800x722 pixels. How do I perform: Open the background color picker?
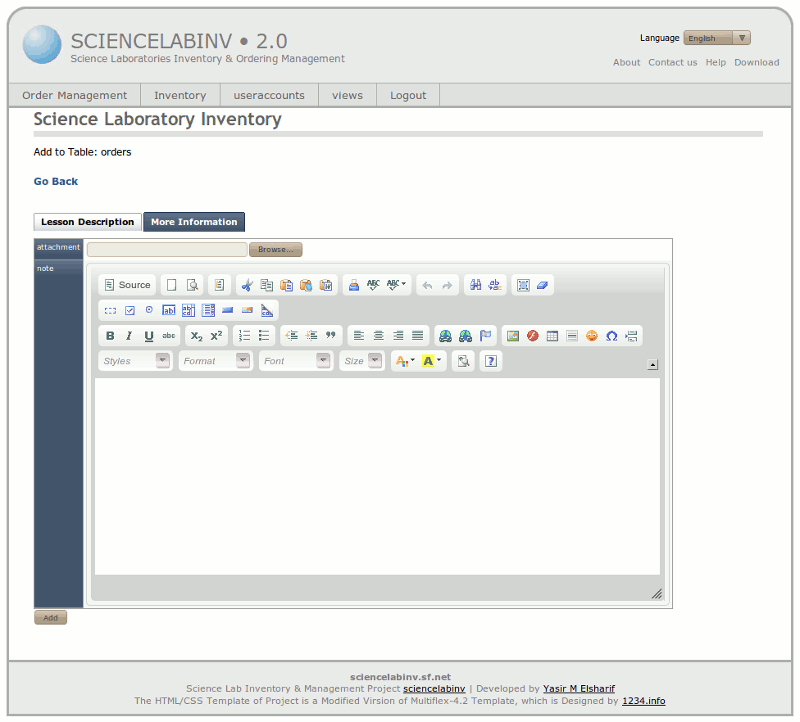tap(432, 361)
